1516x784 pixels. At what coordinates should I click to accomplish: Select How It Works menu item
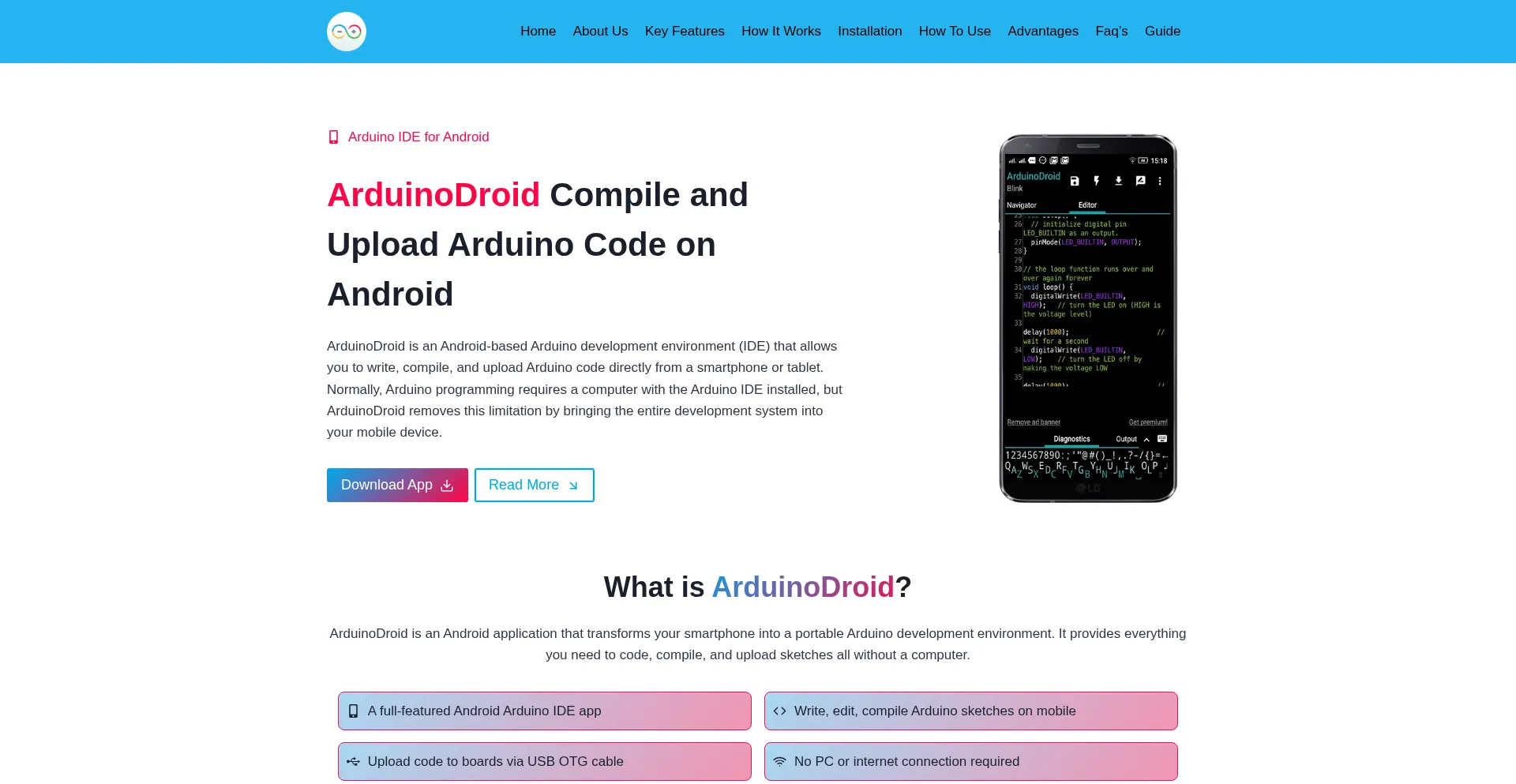[781, 31]
